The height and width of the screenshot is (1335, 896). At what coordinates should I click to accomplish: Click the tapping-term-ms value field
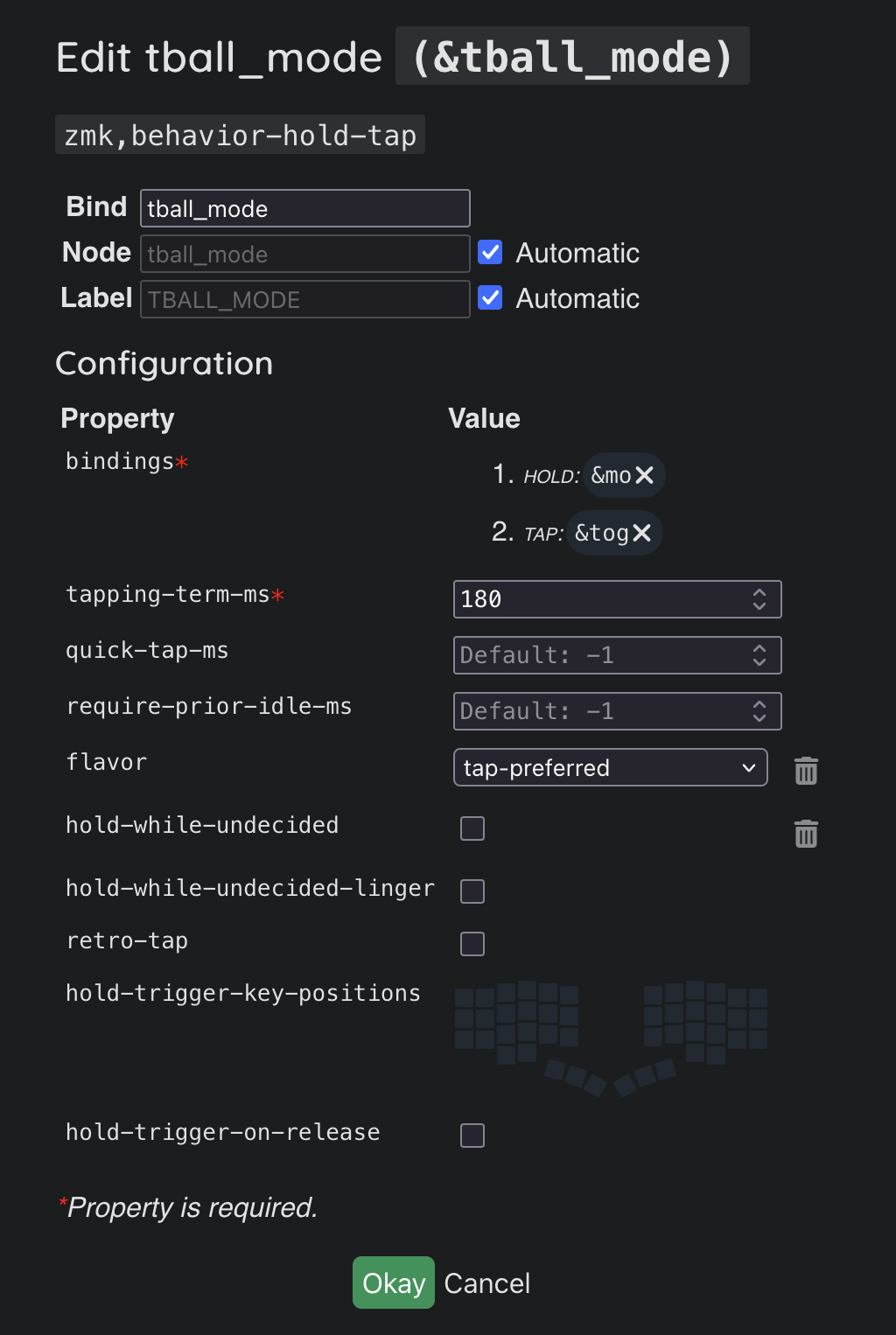pos(599,599)
